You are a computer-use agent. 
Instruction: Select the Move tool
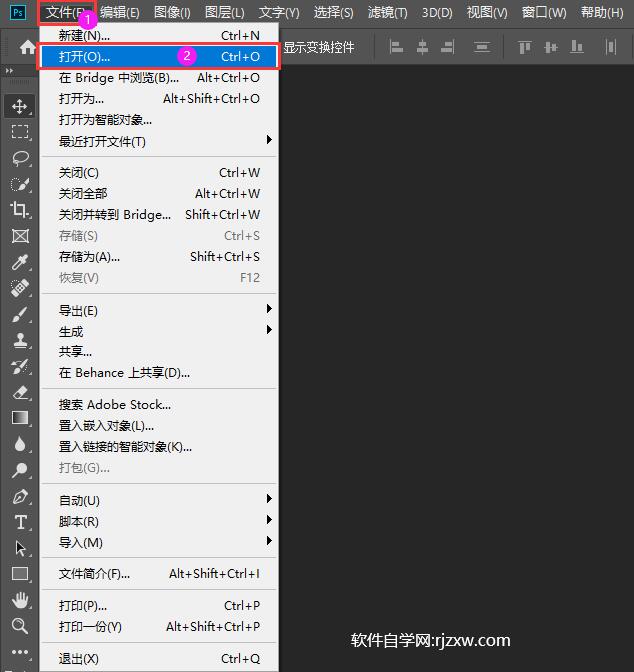pyautogui.click(x=20, y=106)
